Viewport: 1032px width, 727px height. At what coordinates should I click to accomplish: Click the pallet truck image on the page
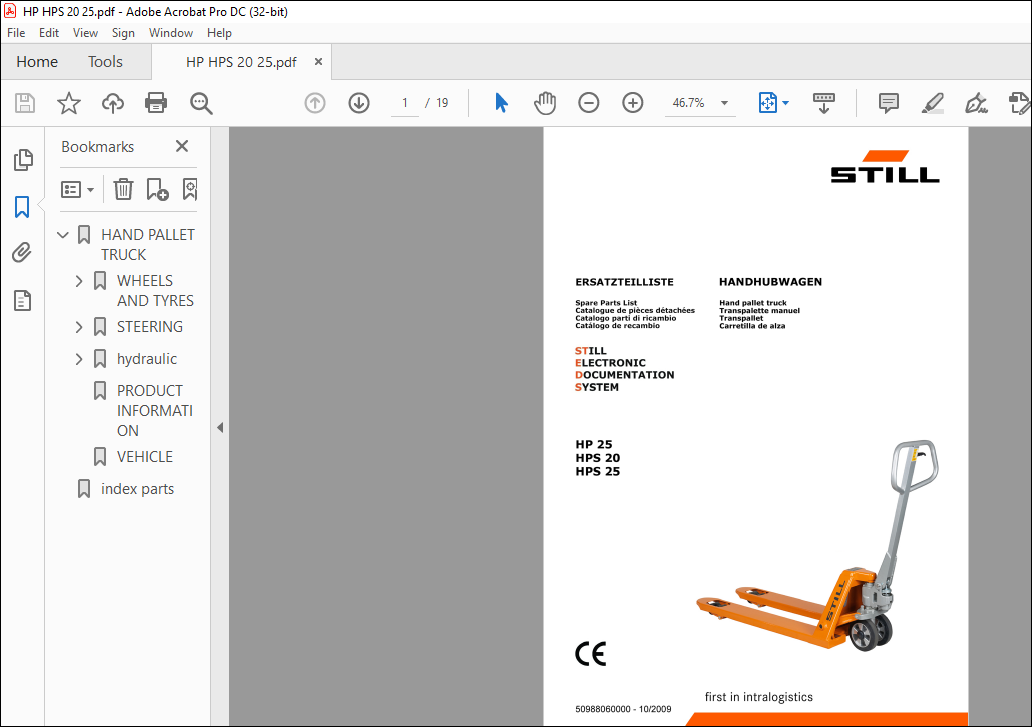(x=817, y=546)
